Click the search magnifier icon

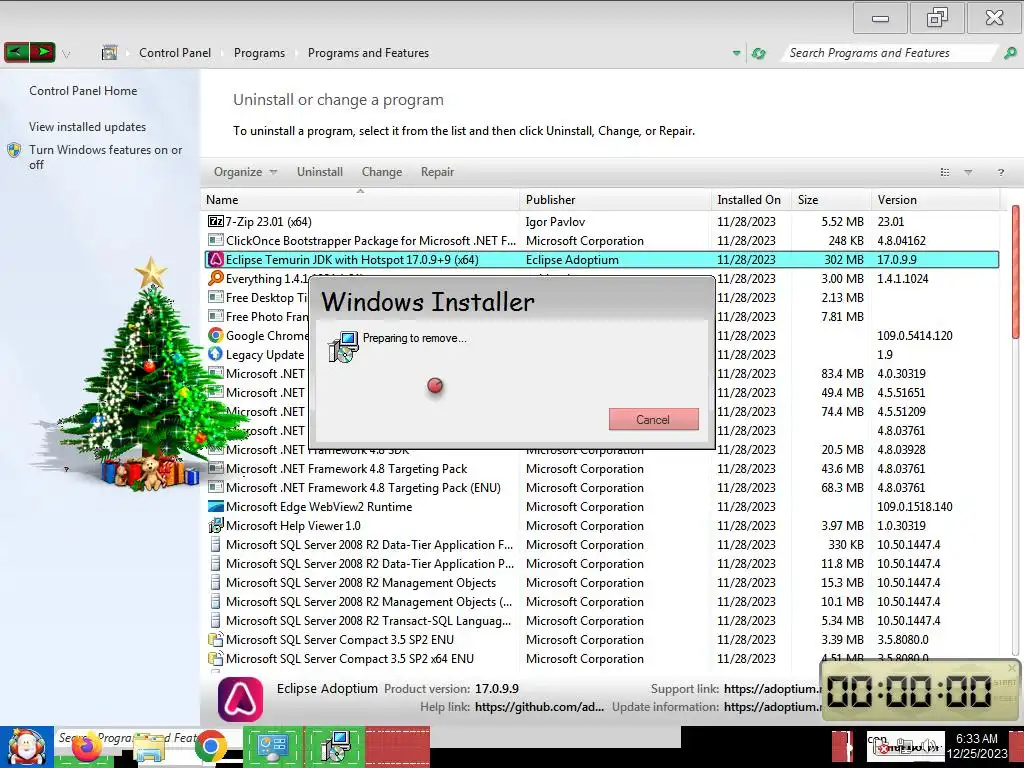click(x=1010, y=53)
